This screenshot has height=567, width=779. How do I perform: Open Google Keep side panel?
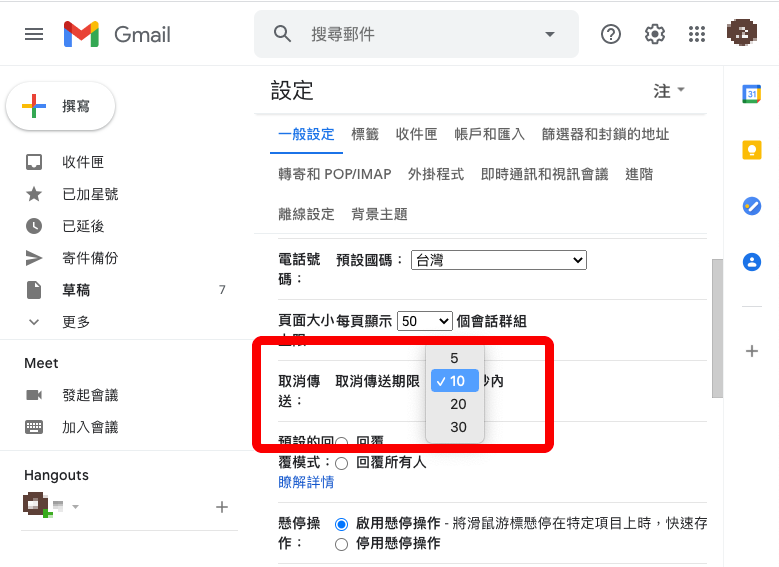pyautogui.click(x=752, y=150)
